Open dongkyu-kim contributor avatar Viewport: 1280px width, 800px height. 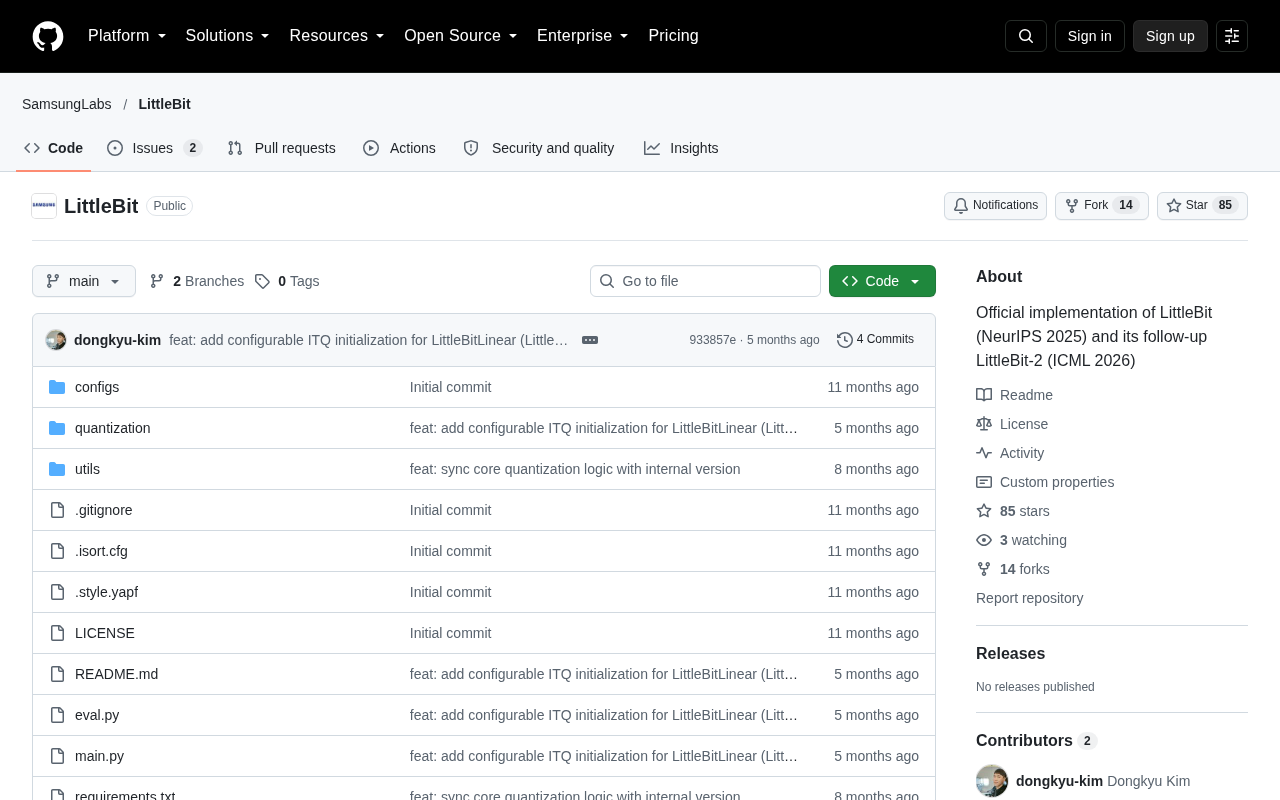point(992,781)
